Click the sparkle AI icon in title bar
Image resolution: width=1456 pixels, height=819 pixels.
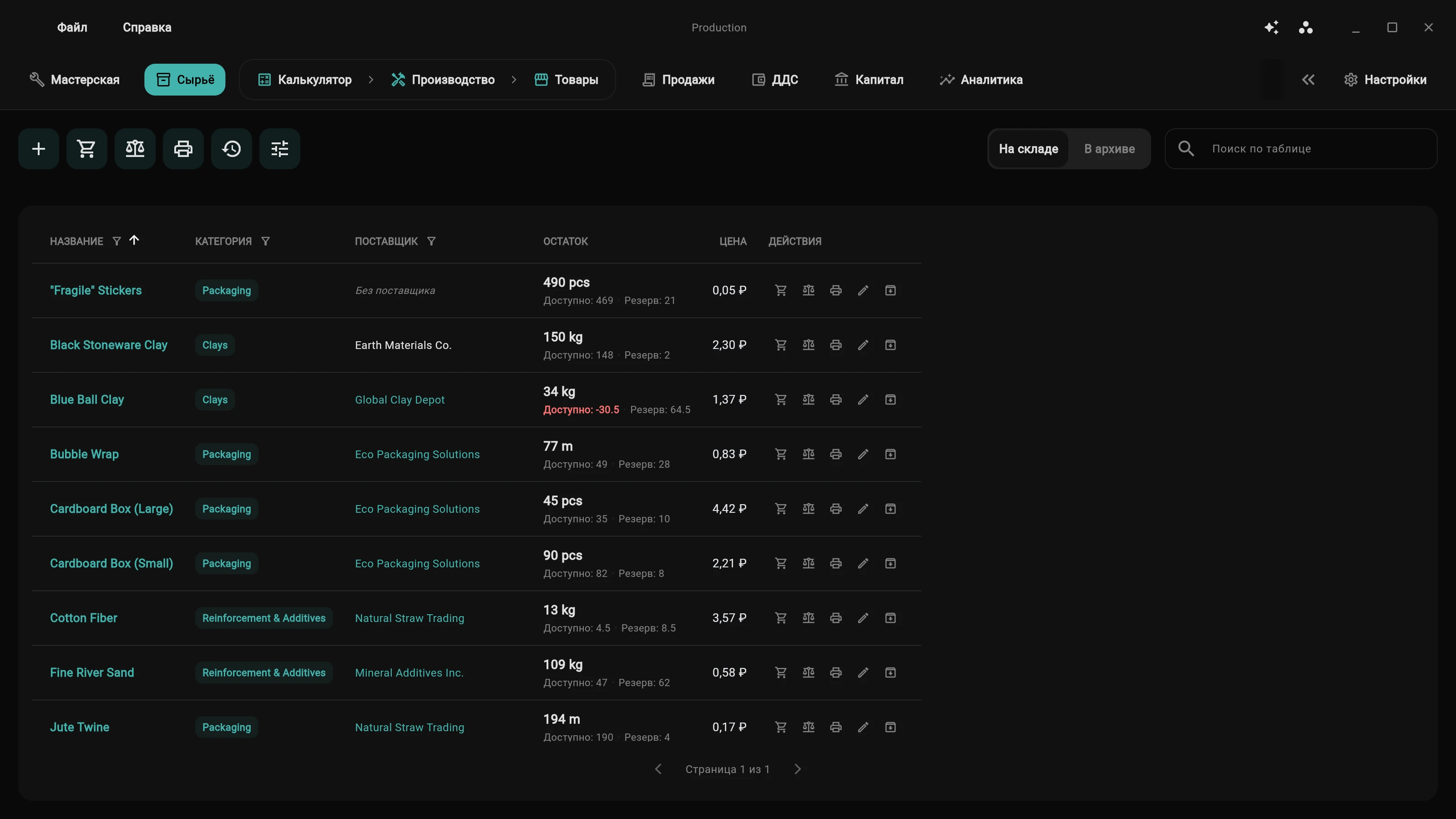(1271, 27)
